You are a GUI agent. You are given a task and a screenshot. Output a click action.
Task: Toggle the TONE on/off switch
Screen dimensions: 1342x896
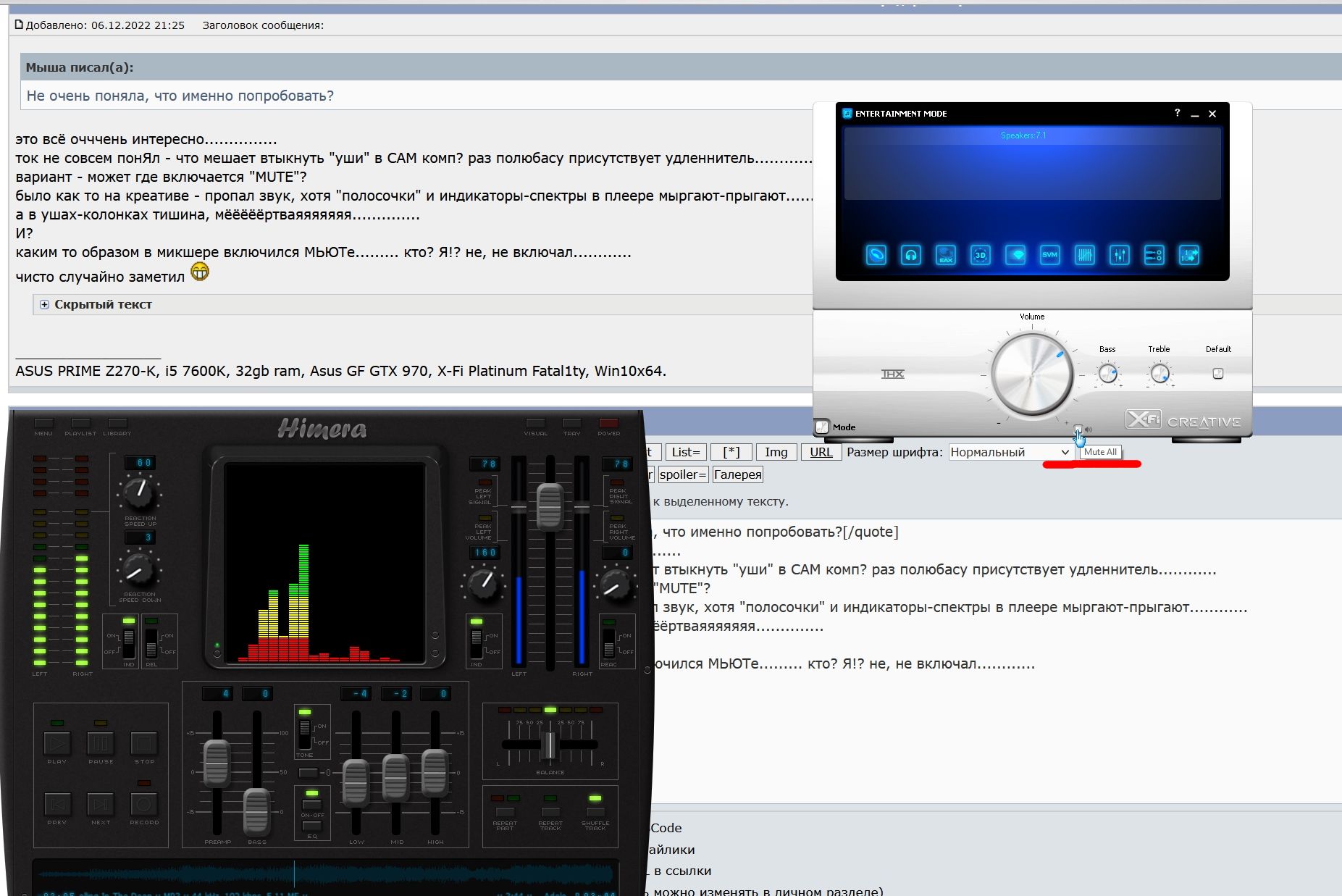tap(305, 734)
